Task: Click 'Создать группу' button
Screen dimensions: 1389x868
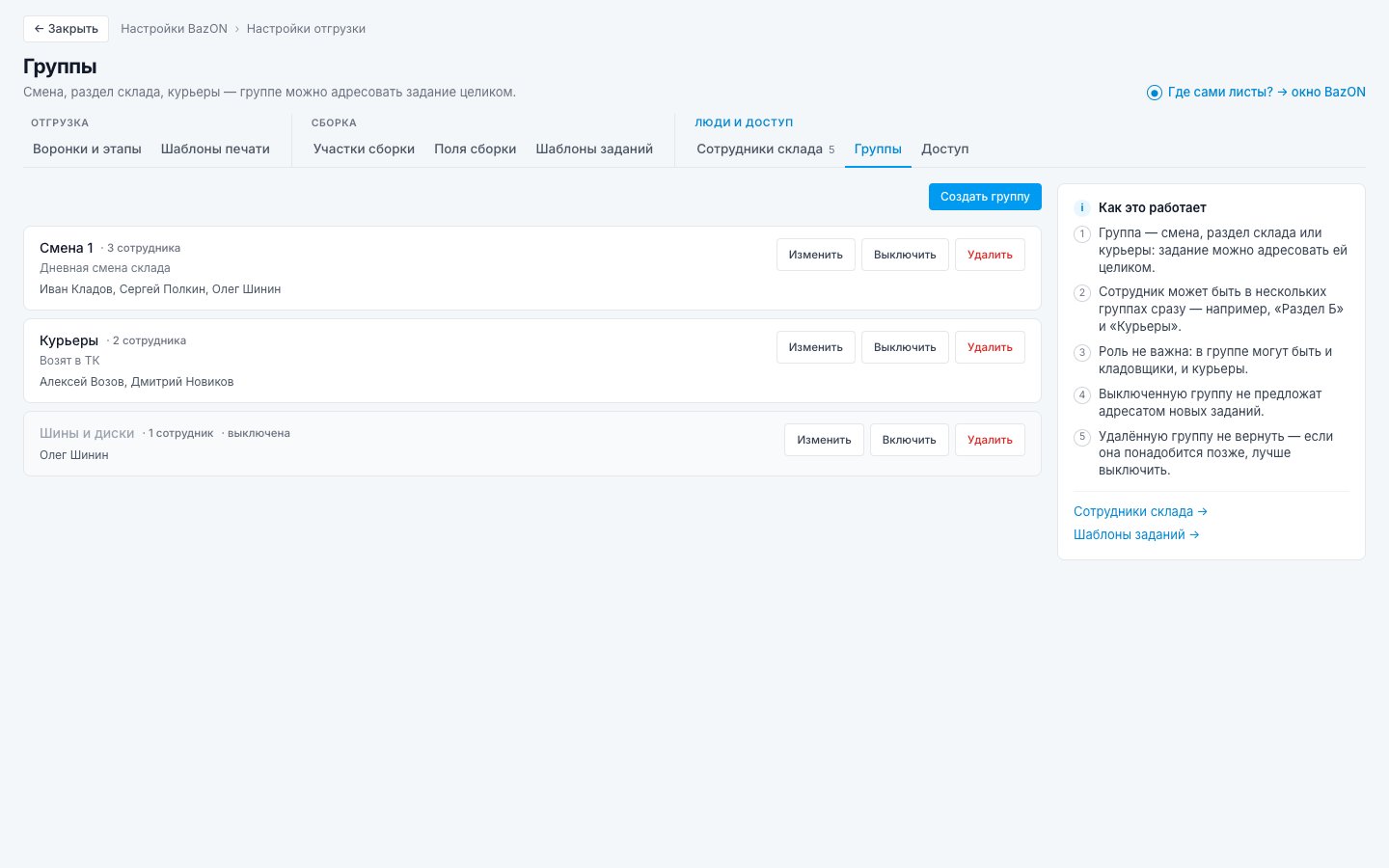Action: tap(985, 197)
